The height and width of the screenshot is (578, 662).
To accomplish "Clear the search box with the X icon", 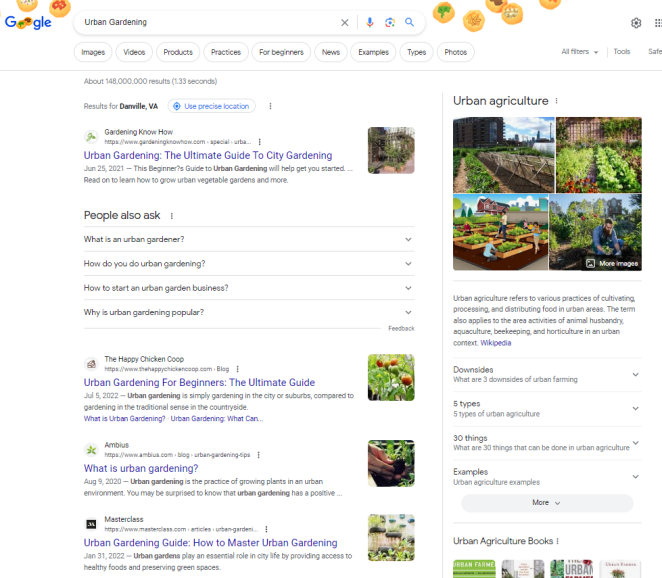I will coord(345,22).
